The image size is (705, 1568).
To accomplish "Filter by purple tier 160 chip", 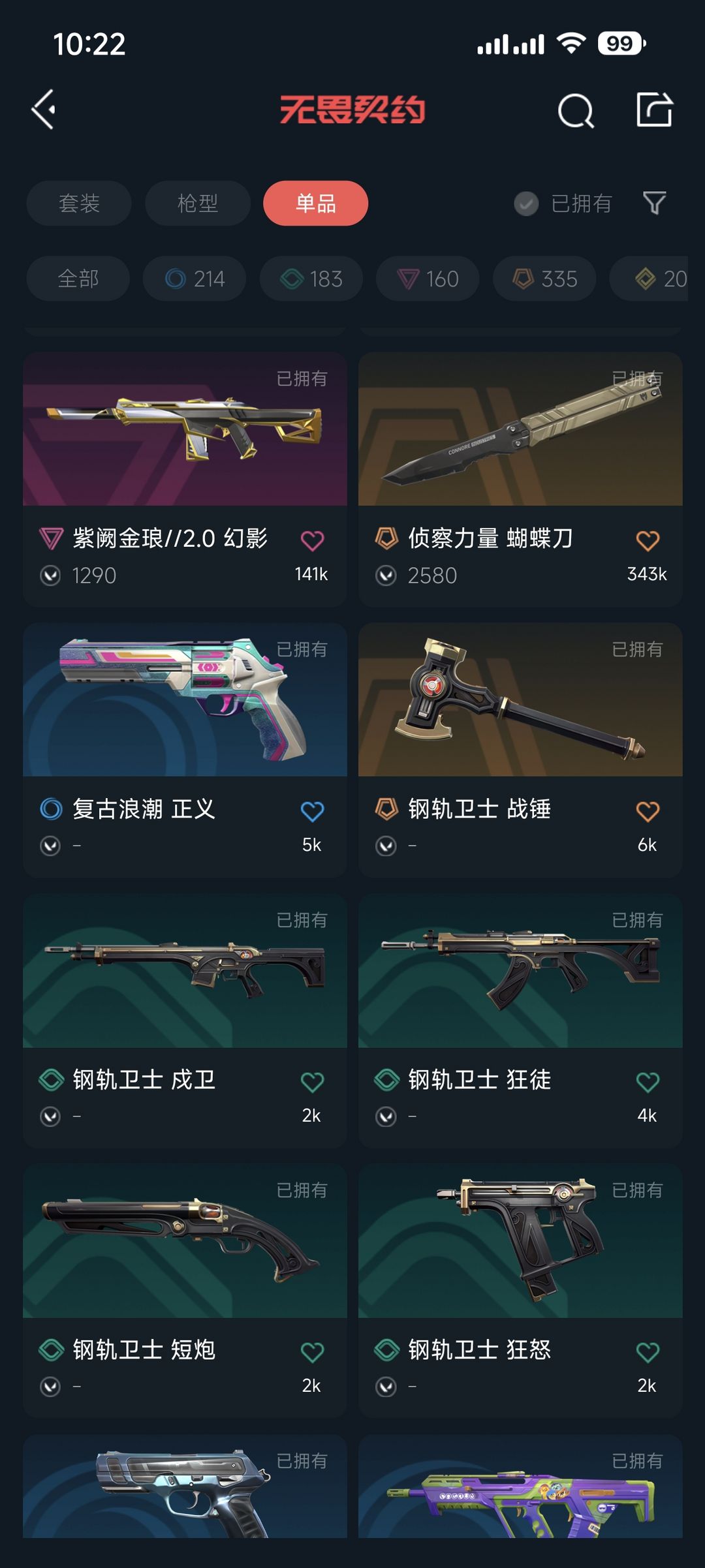I will (428, 279).
